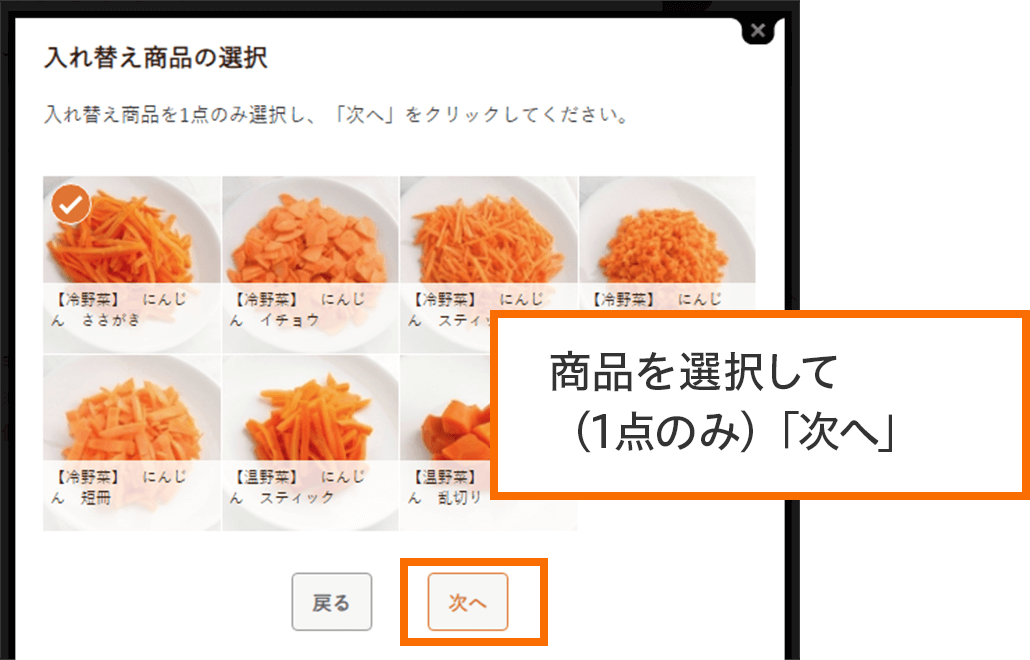
Task: Click the 入れ替え商品の選択 dialog heading
Action: tap(156, 58)
